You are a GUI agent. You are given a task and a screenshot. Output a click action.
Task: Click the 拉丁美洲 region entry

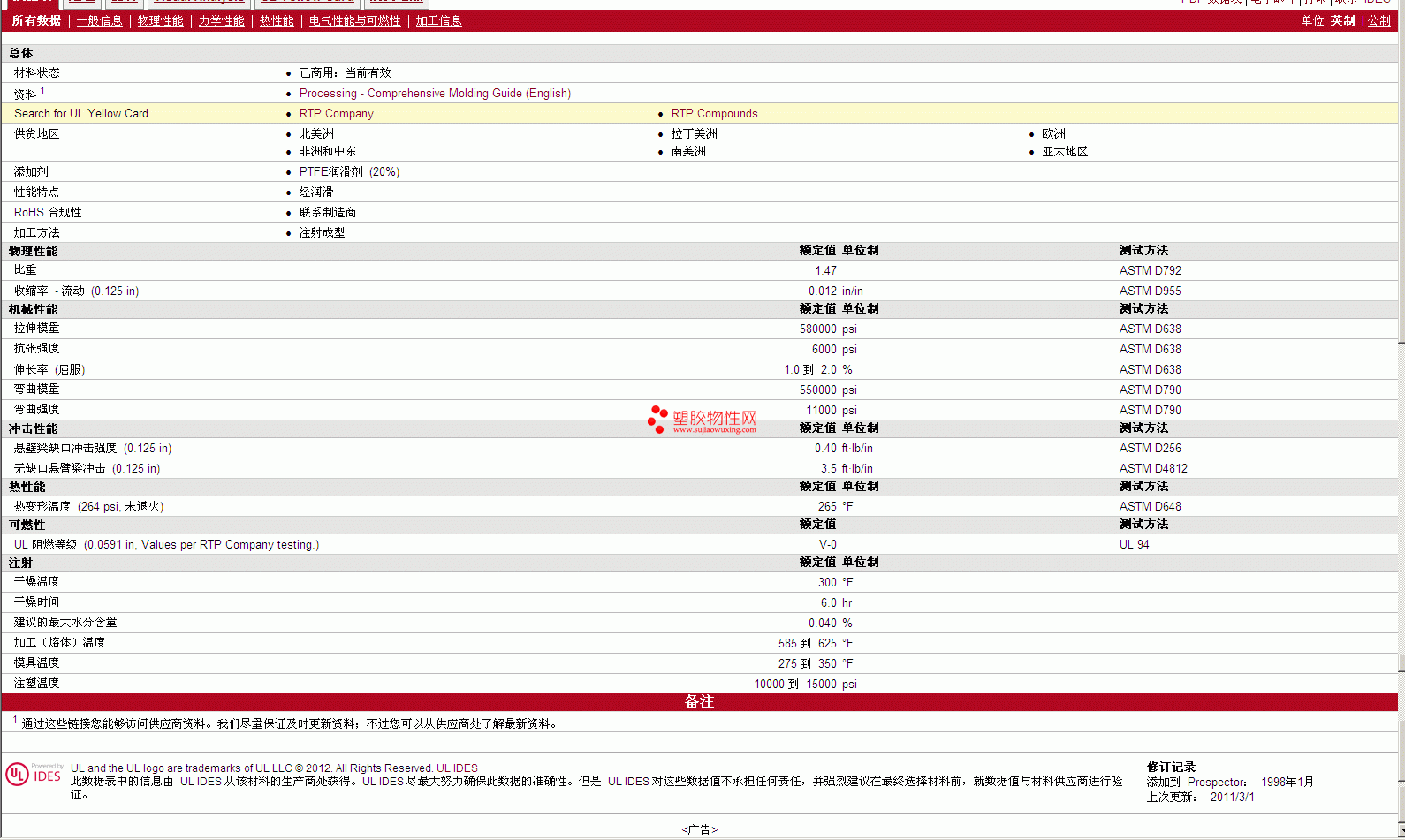pos(695,134)
